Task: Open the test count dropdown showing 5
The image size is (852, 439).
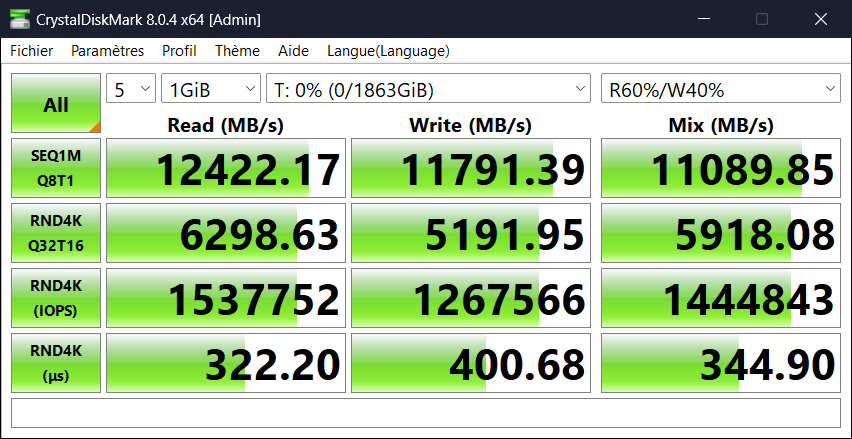Action: pos(131,90)
